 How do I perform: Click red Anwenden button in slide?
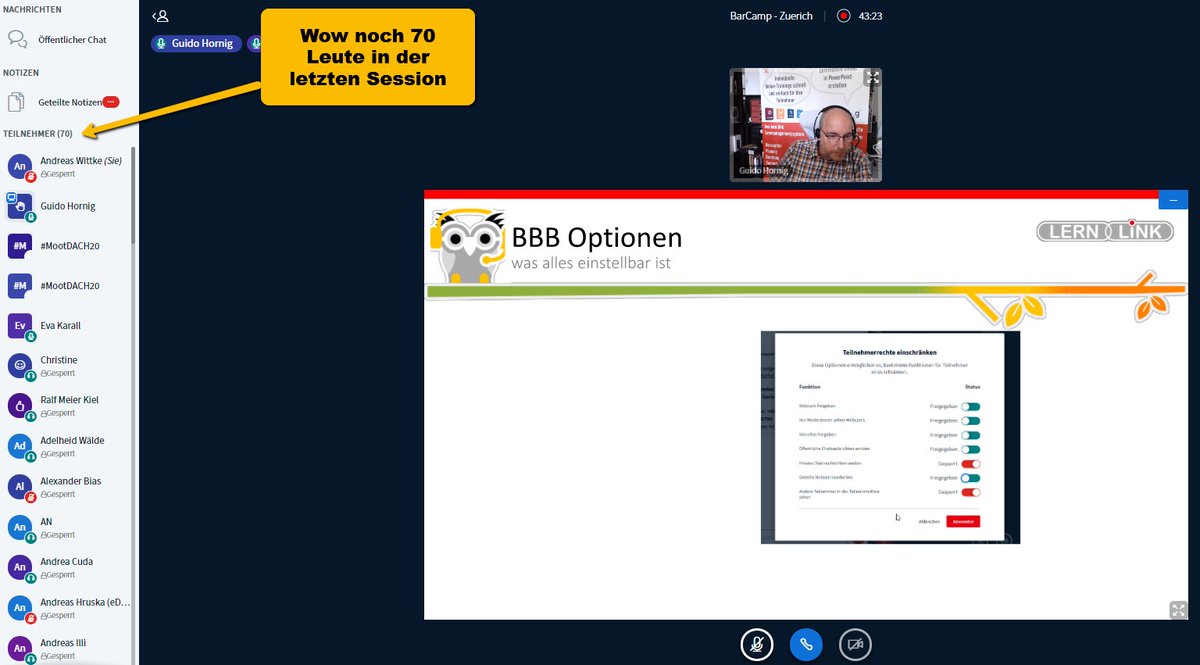(x=963, y=521)
